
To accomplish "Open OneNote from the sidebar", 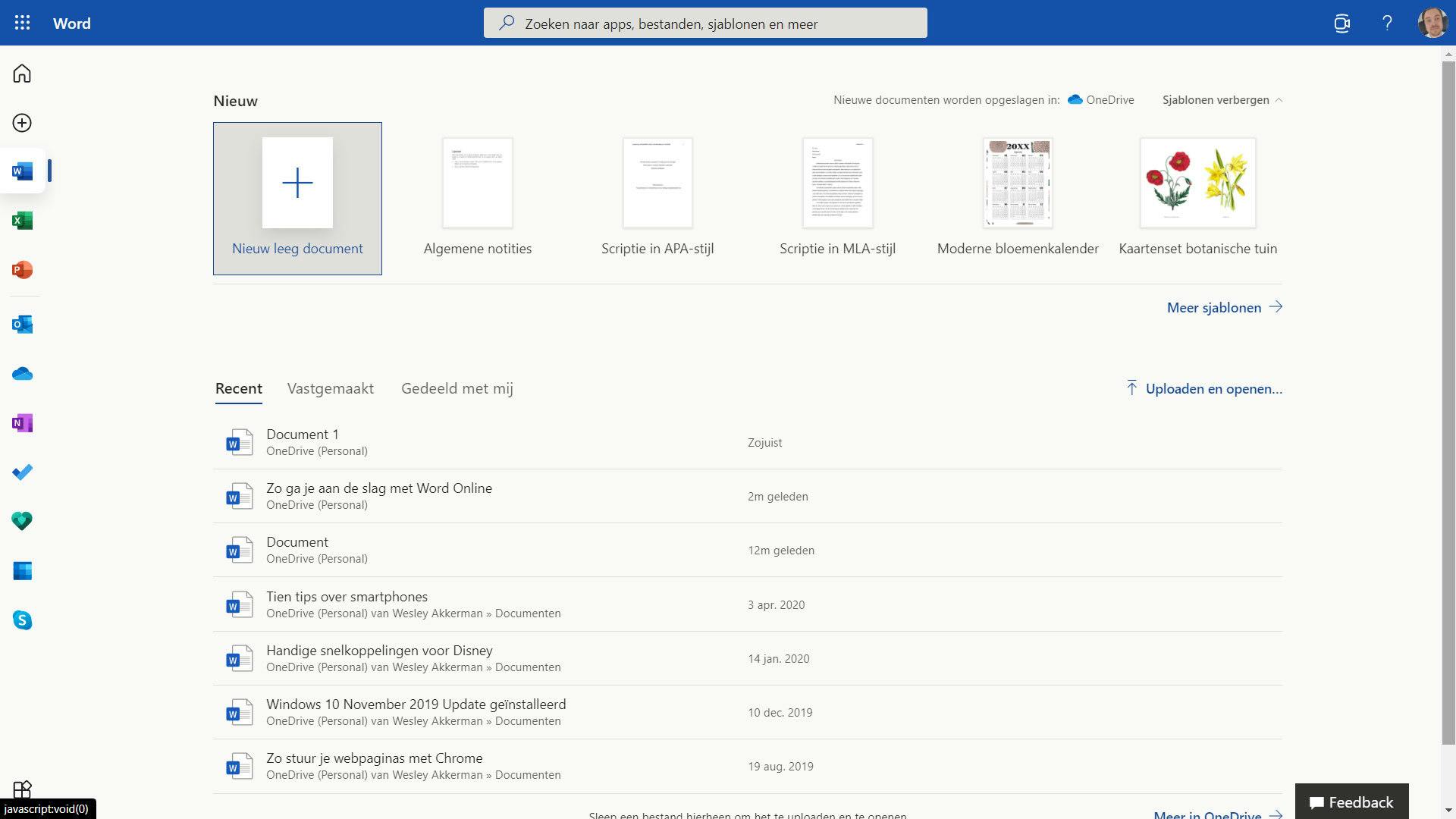I will (22, 423).
